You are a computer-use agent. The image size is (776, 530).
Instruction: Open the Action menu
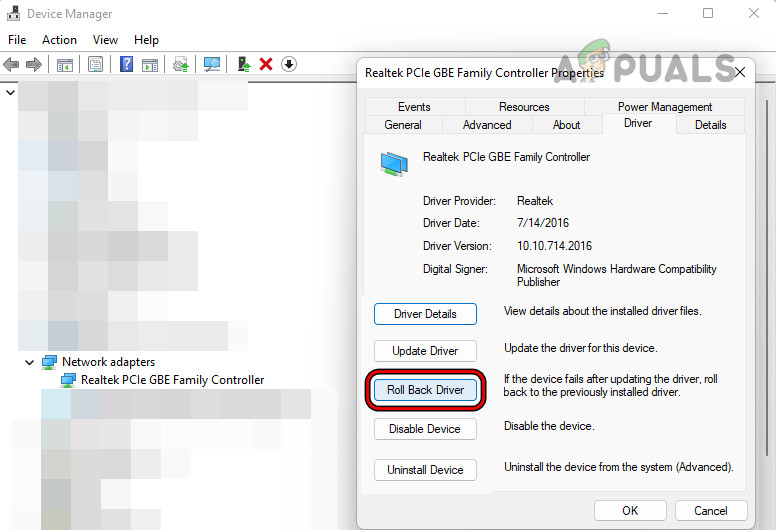click(59, 40)
